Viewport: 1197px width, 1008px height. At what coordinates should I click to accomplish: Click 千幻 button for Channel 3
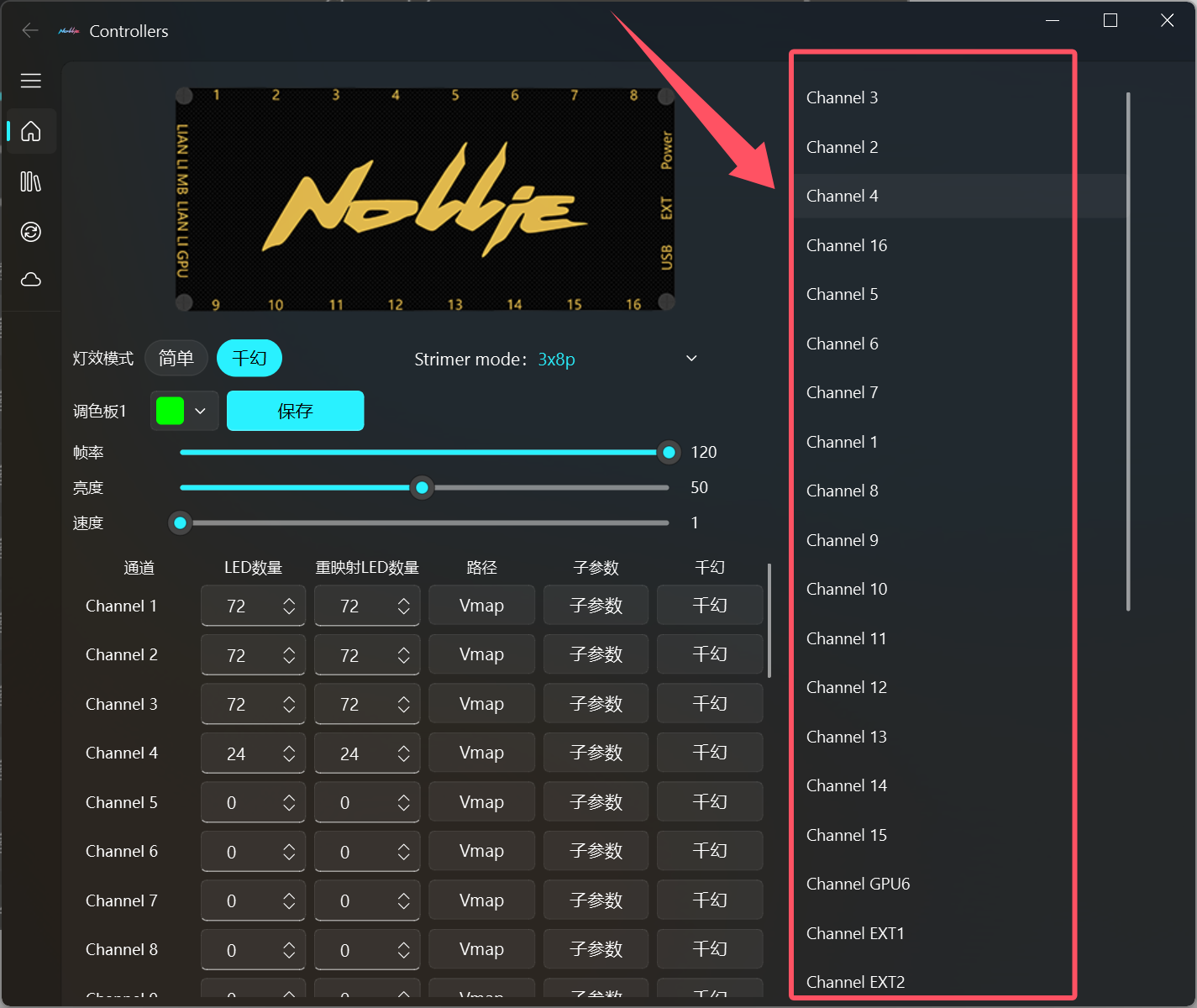(x=710, y=704)
